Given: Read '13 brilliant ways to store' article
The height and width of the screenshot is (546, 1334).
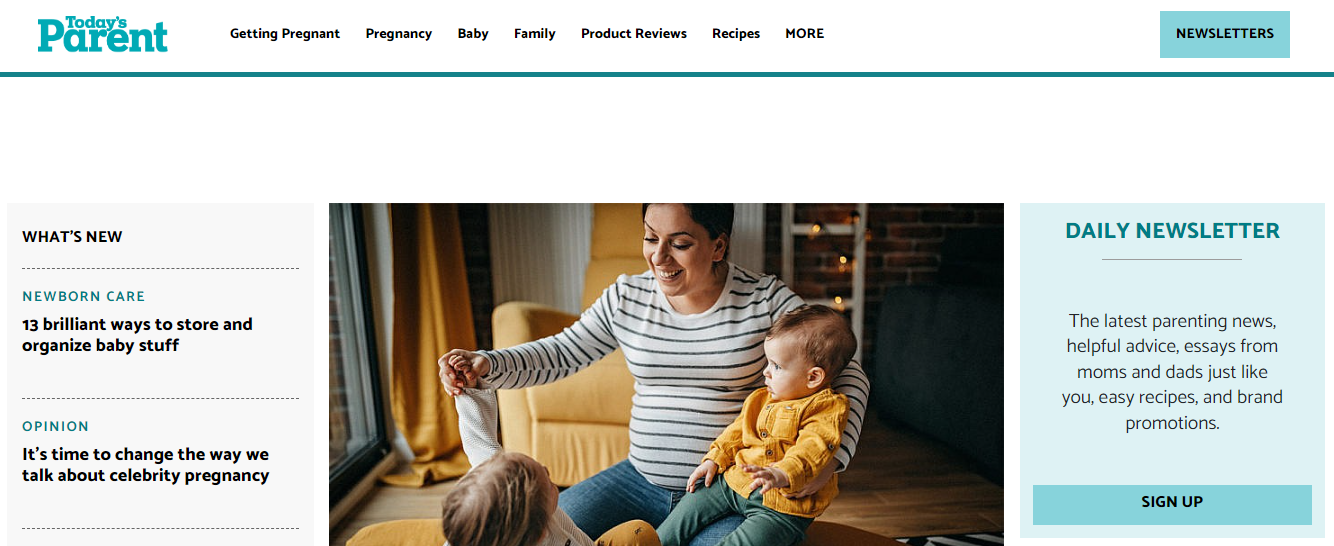Looking at the screenshot, I should tap(137, 335).
